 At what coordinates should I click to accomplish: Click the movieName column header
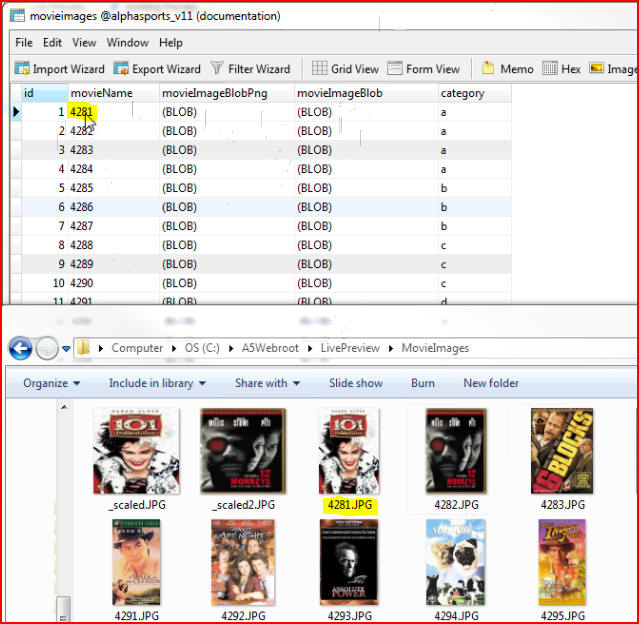point(113,93)
